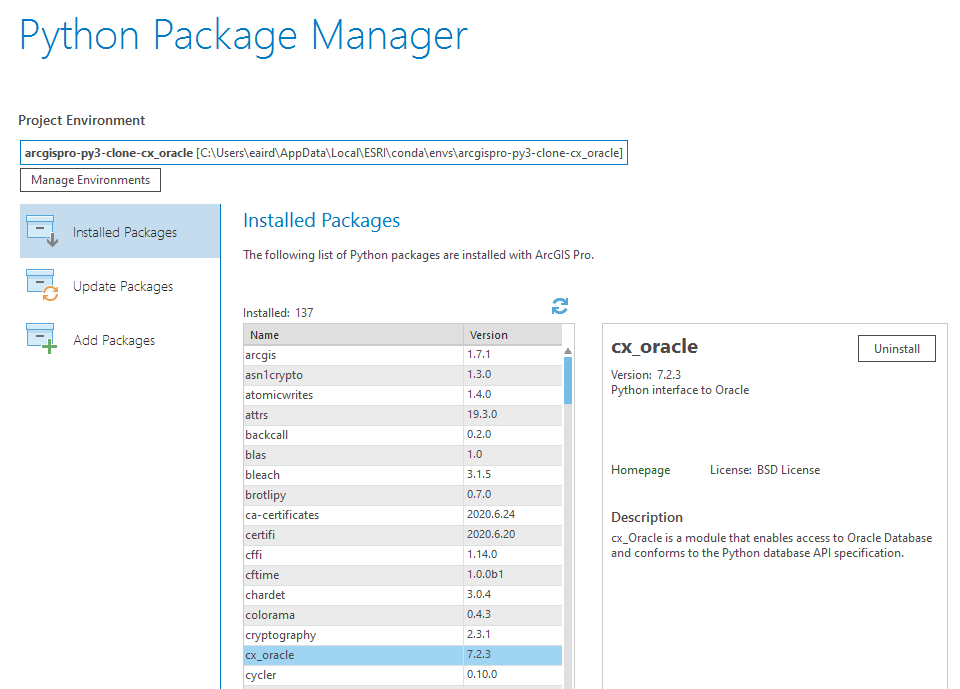Sort packages by Name column header
Screen dimensions: 960x689
point(353,335)
